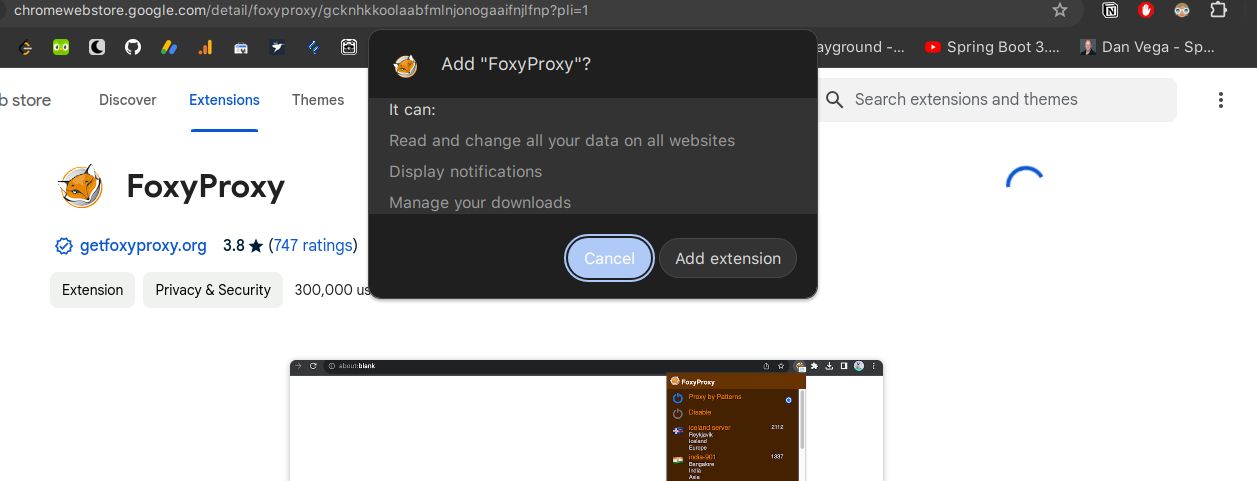Viewport: 1257px width, 481px height.
Task: Open the web store three-dot menu
Action: [1220, 100]
